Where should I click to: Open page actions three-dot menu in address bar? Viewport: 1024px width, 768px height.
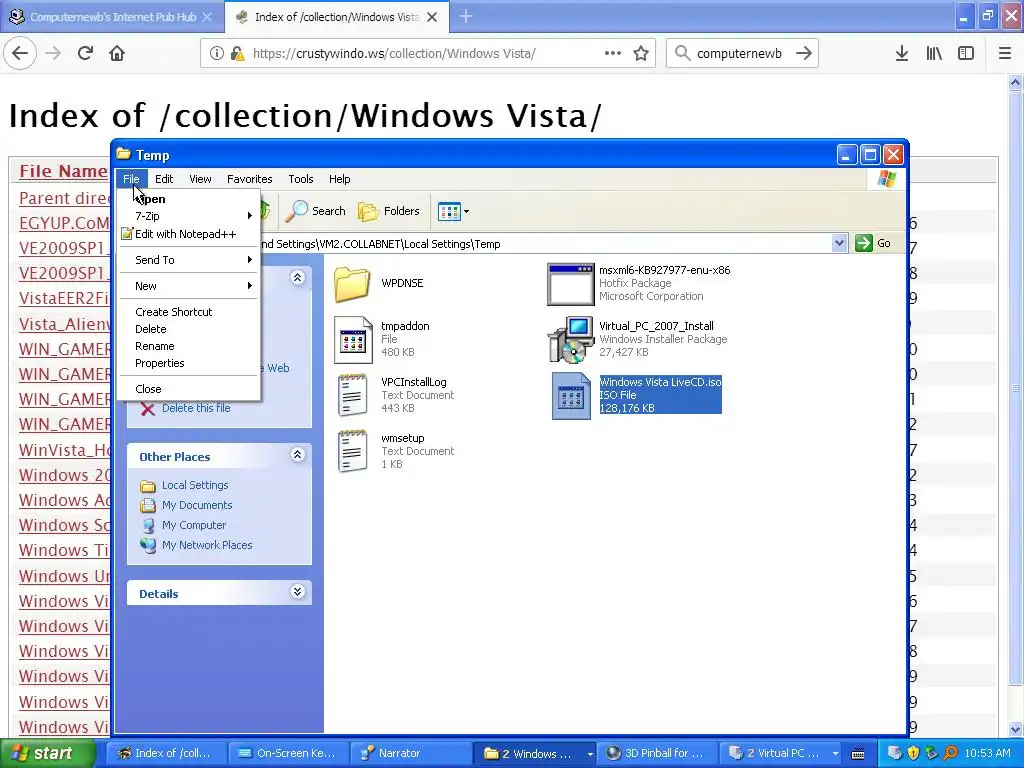(x=613, y=53)
